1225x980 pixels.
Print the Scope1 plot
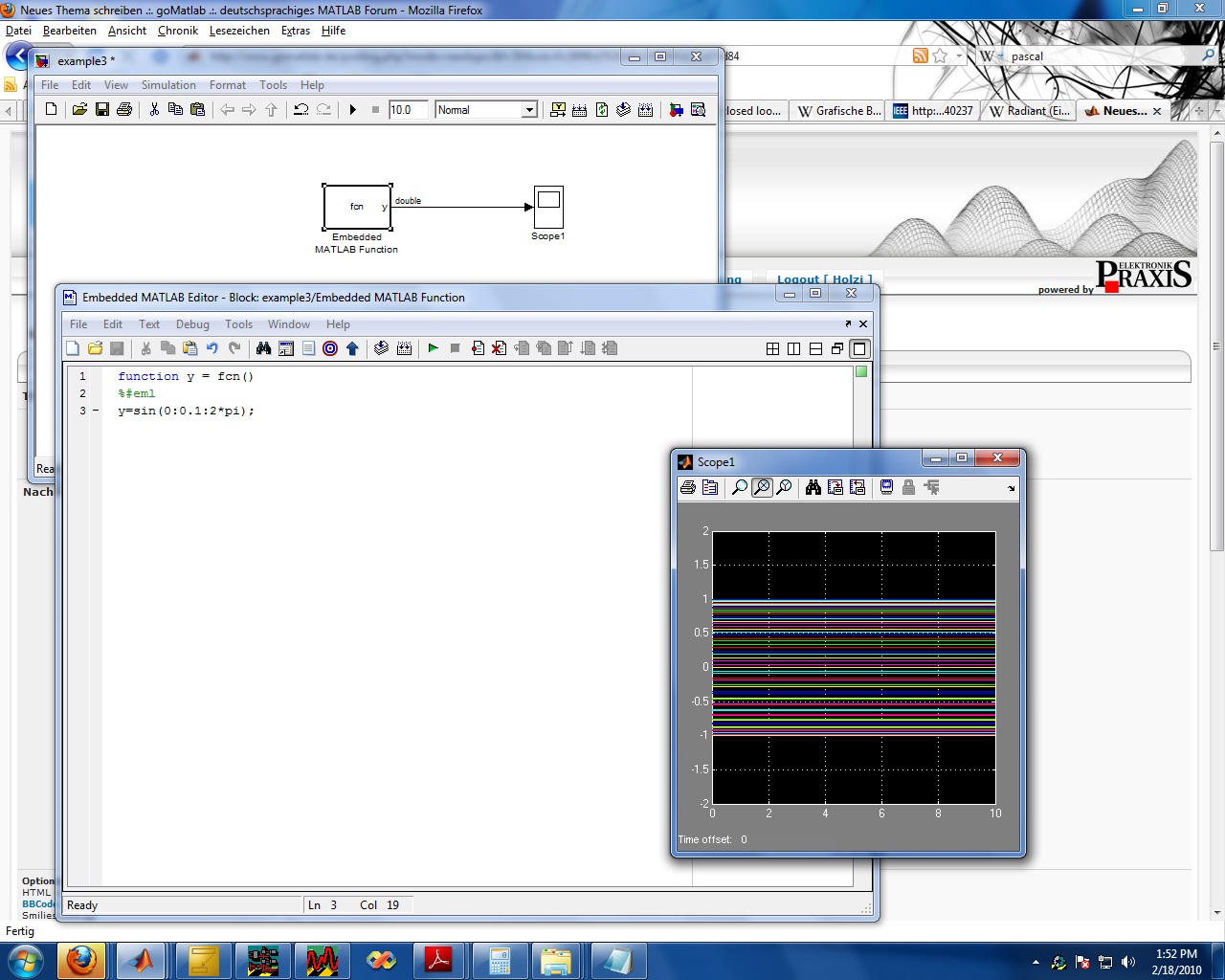(687, 488)
